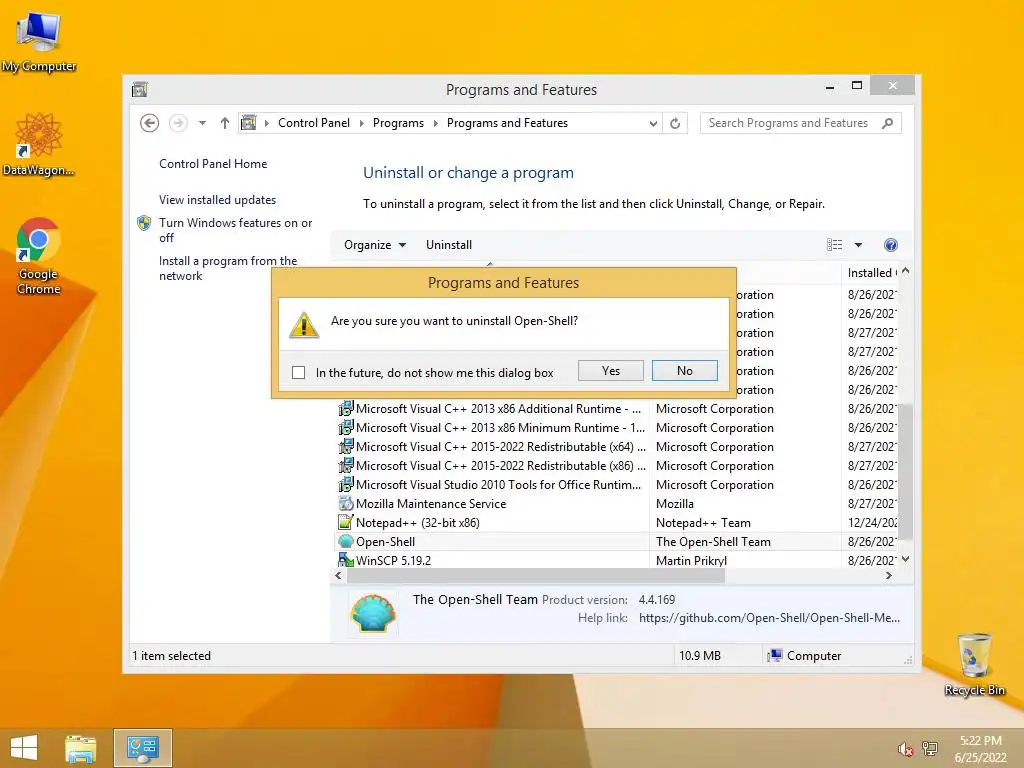Click the Open-Shell GitHub help link

[769, 618]
